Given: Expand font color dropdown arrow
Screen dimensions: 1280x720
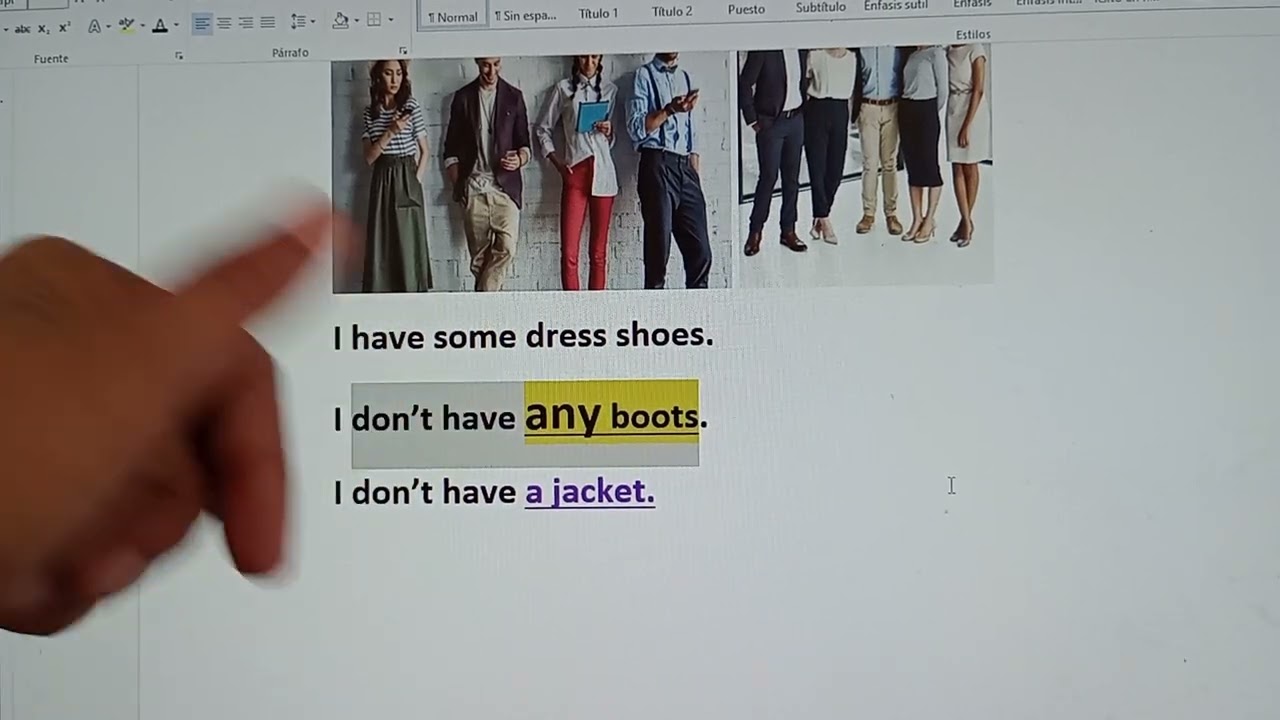Looking at the screenshot, I should (x=176, y=25).
